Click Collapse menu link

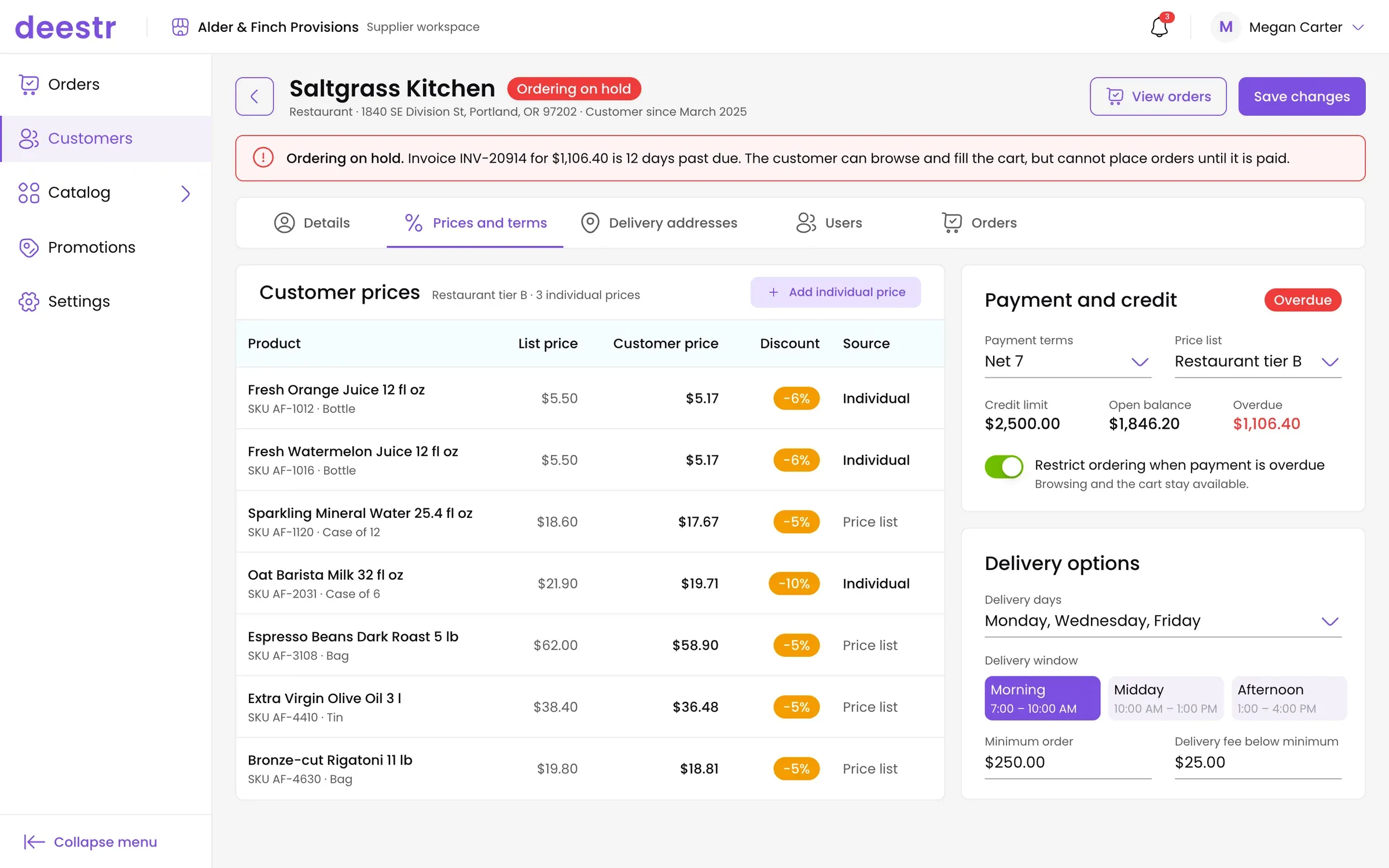coord(90,842)
